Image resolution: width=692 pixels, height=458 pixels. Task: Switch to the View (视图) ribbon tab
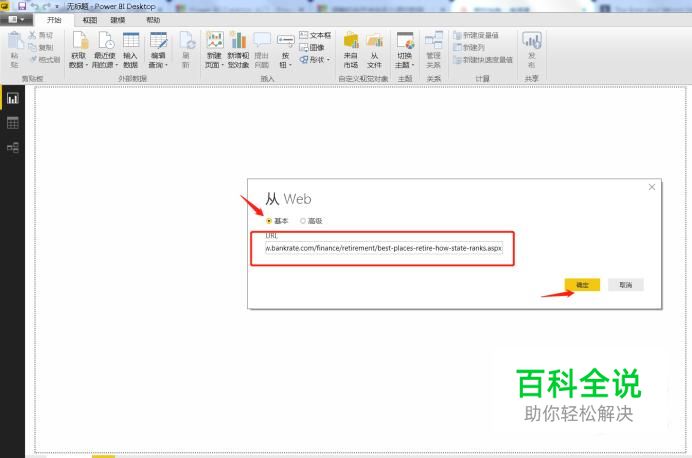click(90, 20)
